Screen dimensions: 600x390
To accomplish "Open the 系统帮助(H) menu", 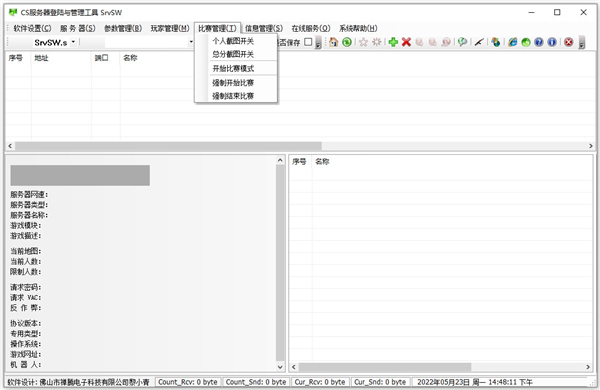I will tap(358, 28).
